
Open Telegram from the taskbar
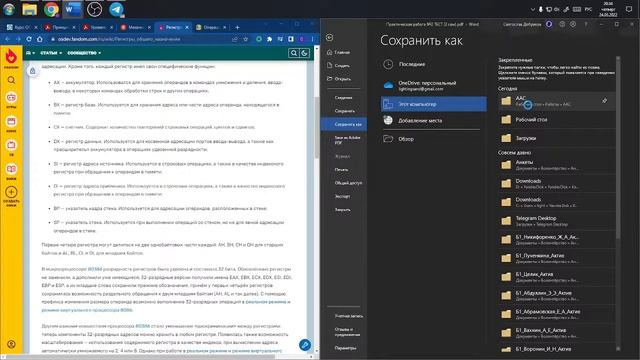click(116, 9)
